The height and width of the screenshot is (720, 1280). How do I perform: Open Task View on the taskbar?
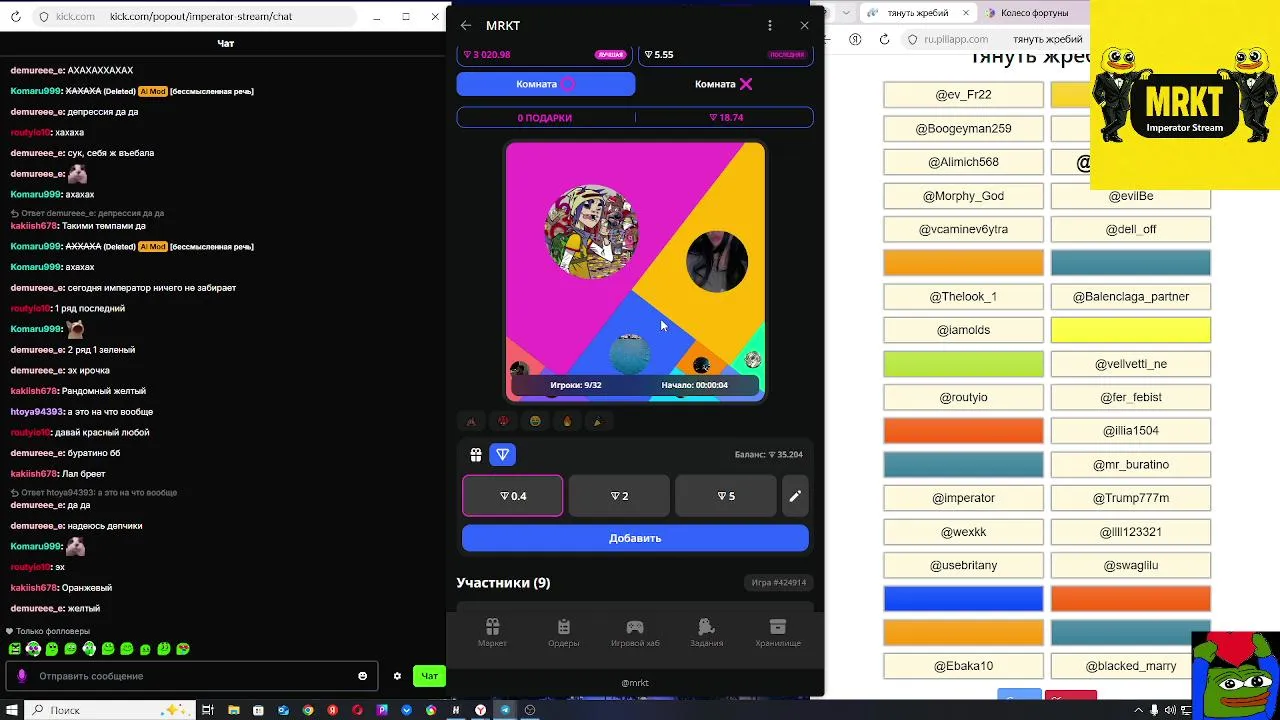pyautogui.click(x=208, y=710)
